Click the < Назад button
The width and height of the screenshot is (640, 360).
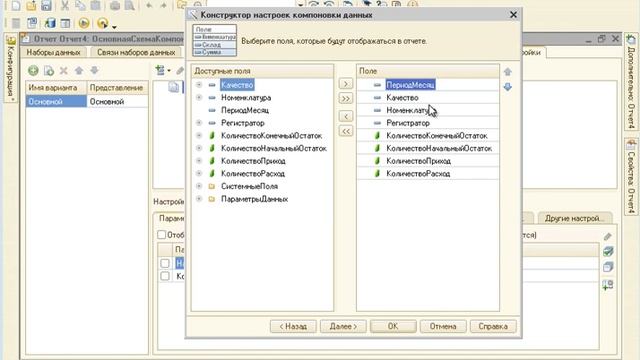tap(293, 327)
